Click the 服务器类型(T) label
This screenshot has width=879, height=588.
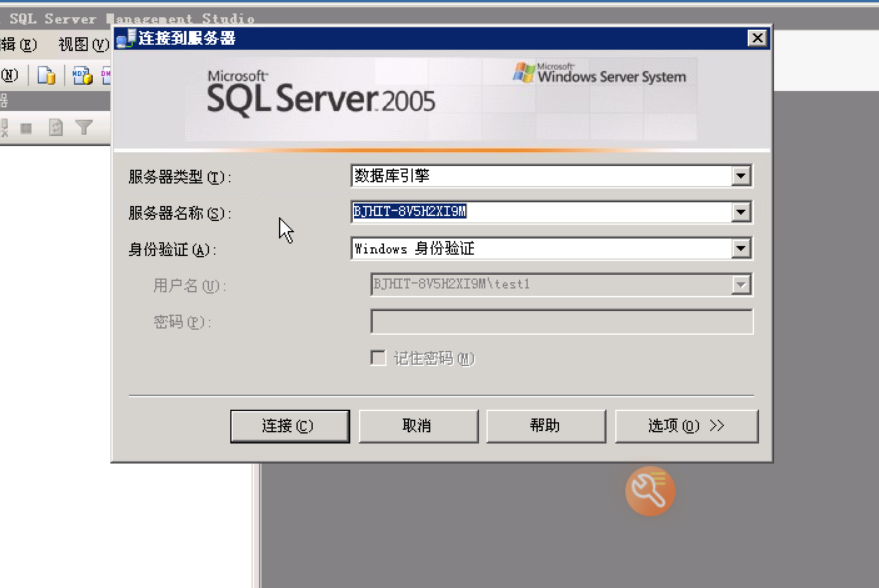[x=180, y=177]
